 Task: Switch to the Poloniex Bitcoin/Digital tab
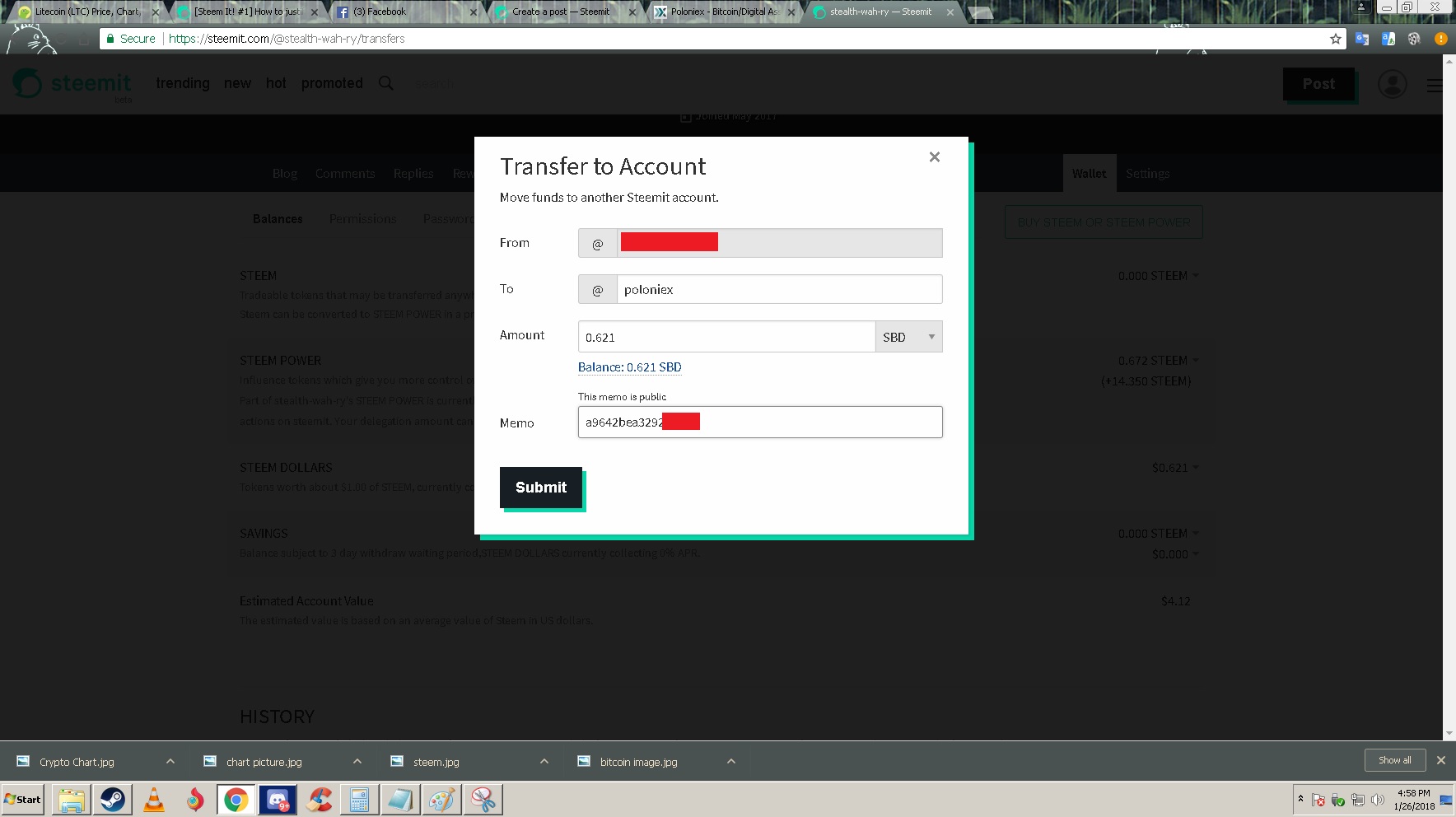point(723,12)
